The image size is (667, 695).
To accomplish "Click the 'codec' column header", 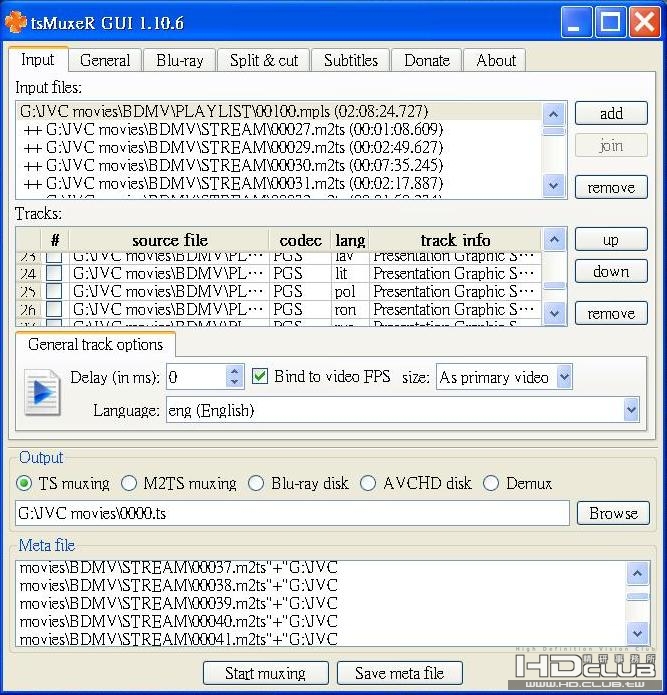I will 300,240.
